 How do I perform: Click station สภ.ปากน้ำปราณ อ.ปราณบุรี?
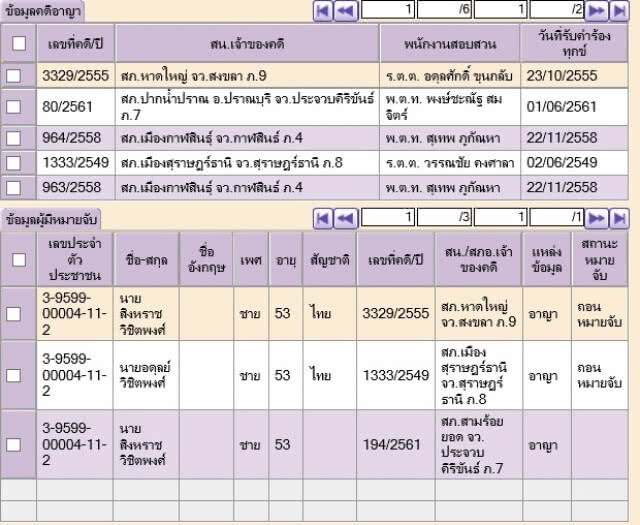click(247, 107)
